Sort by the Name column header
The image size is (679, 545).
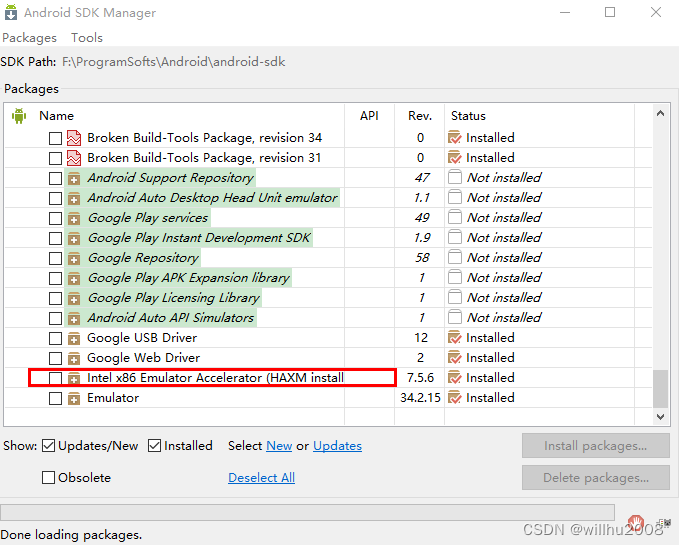point(57,116)
